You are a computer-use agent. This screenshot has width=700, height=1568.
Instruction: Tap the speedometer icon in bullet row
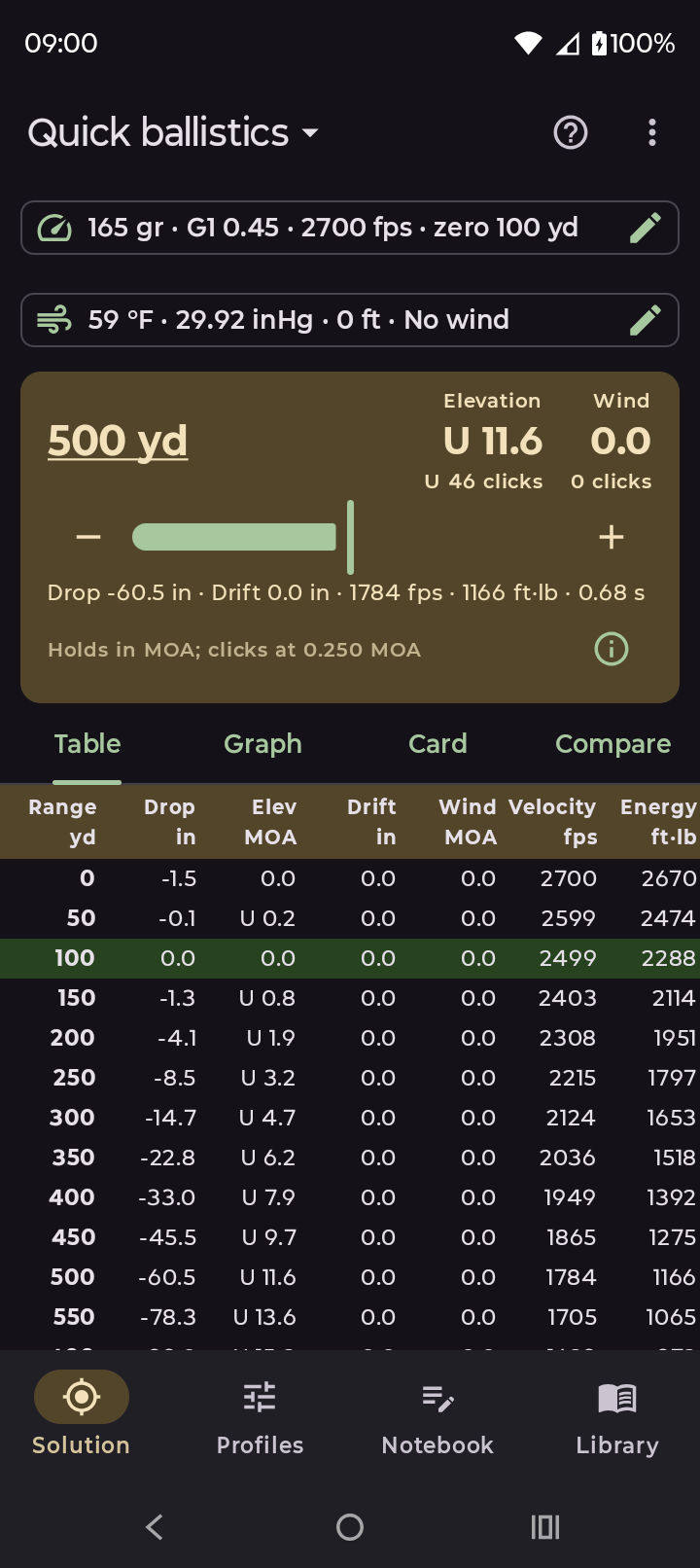point(54,228)
